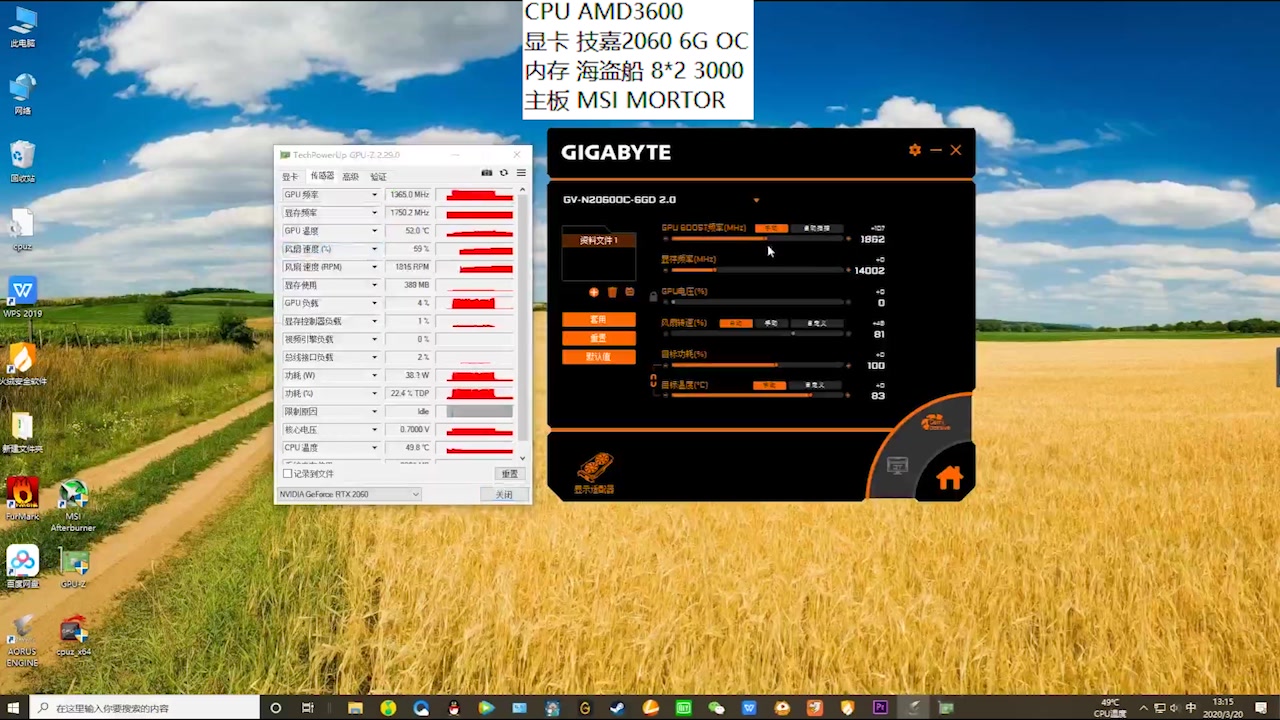Expand the 显存使用 sensor dropdown arrow

(x=375, y=285)
